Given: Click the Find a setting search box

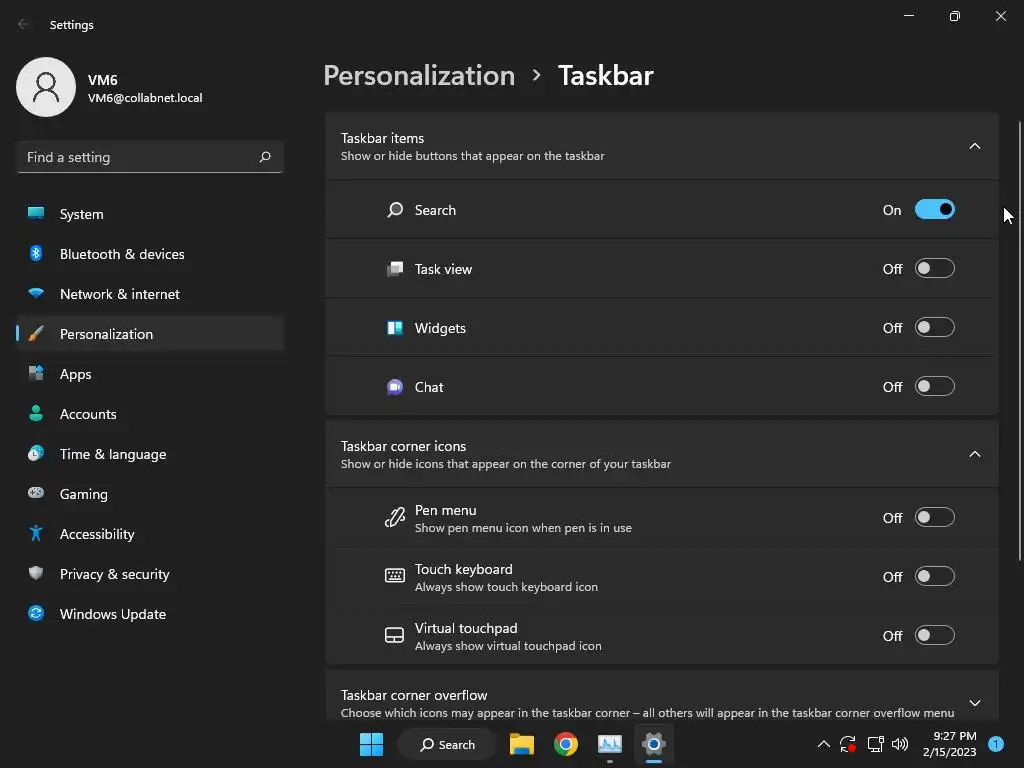Looking at the screenshot, I should pos(150,157).
